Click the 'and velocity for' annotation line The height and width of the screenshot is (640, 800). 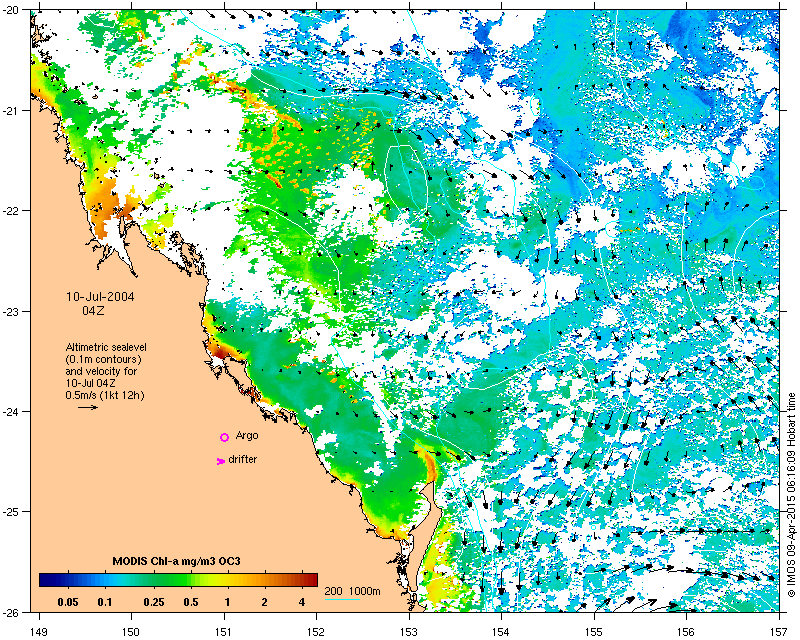coord(101,371)
